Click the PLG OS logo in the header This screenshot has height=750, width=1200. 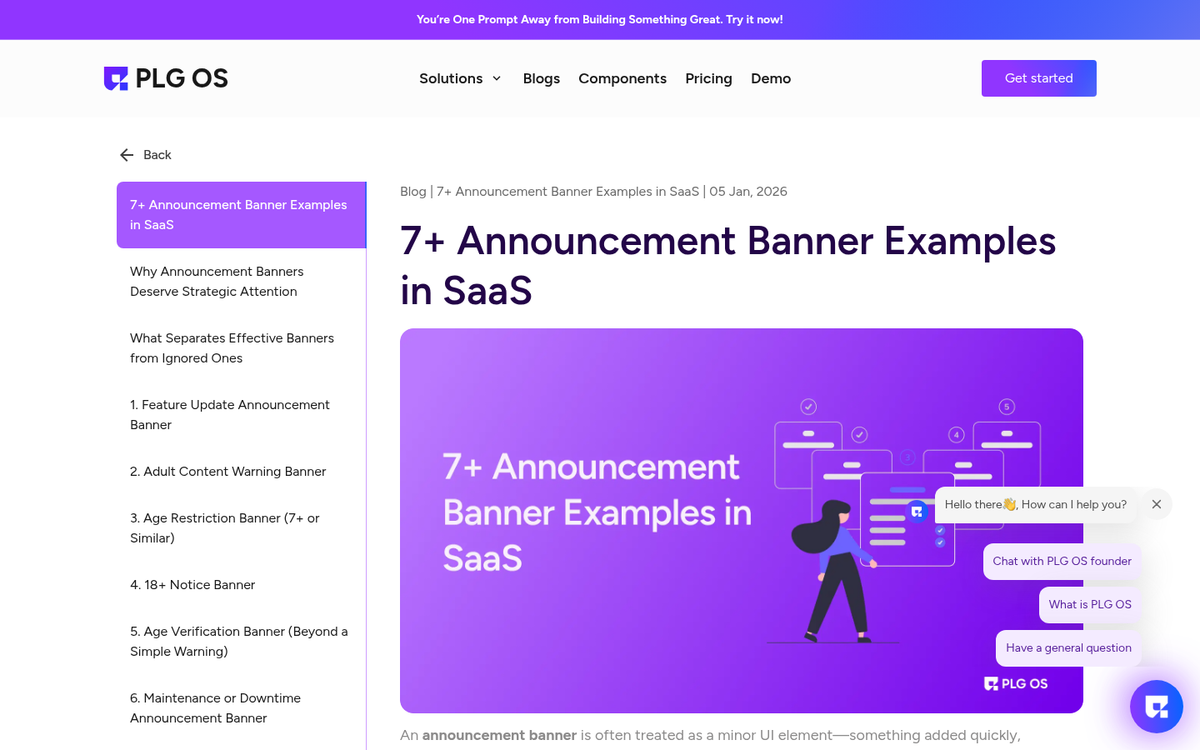pyautogui.click(x=165, y=77)
